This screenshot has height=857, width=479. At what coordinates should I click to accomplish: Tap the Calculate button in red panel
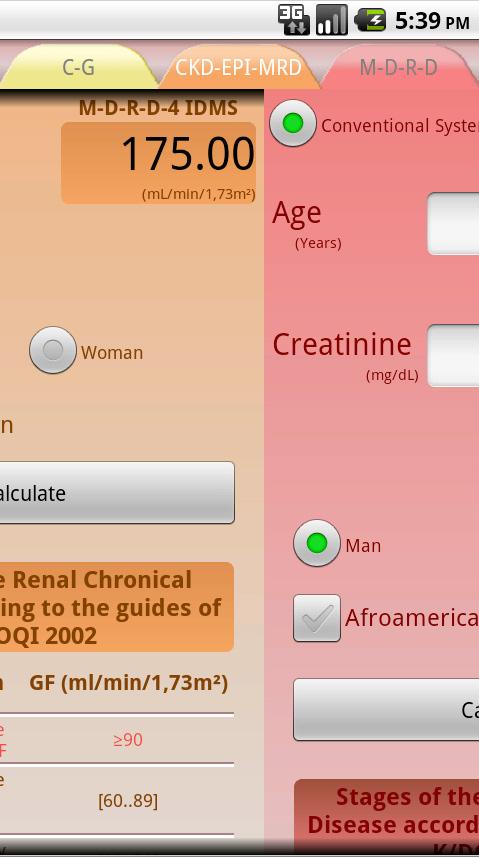[x=386, y=709]
